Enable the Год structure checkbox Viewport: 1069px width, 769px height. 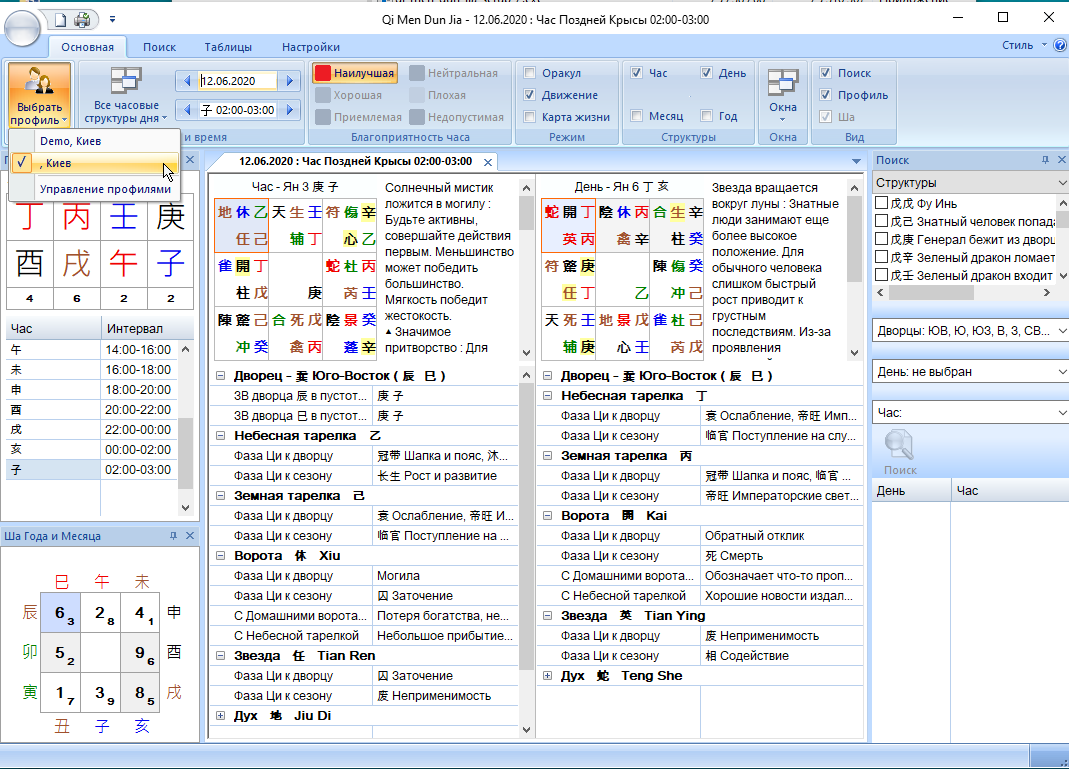tap(707, 116)
